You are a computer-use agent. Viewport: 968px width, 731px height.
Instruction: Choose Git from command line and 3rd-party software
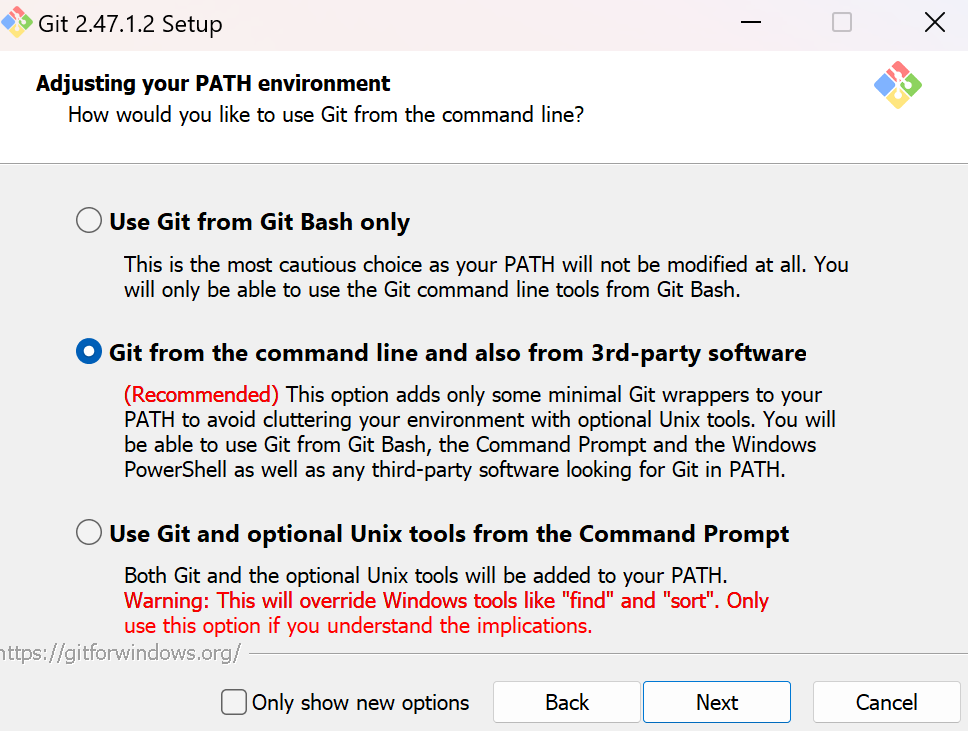(x=89, y=351)
